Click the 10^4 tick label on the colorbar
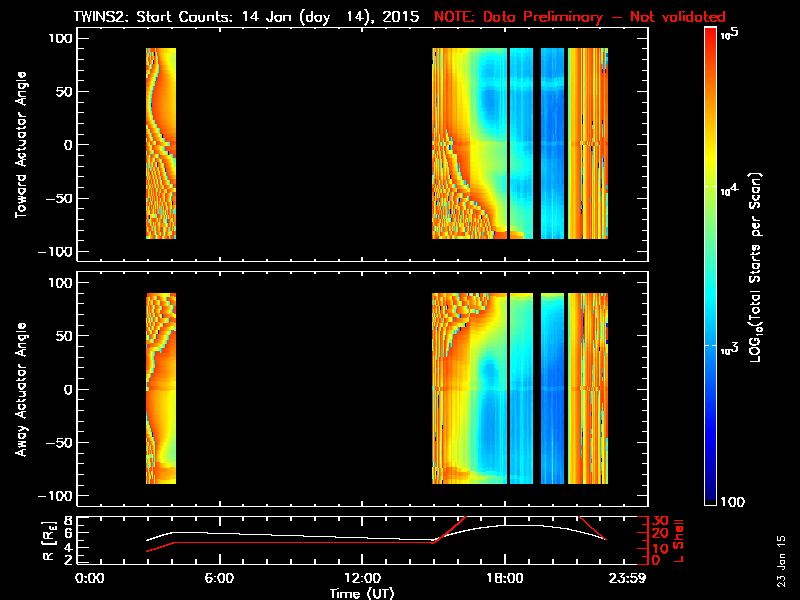This screenshot has width=800, height=600. pos(729,189)
